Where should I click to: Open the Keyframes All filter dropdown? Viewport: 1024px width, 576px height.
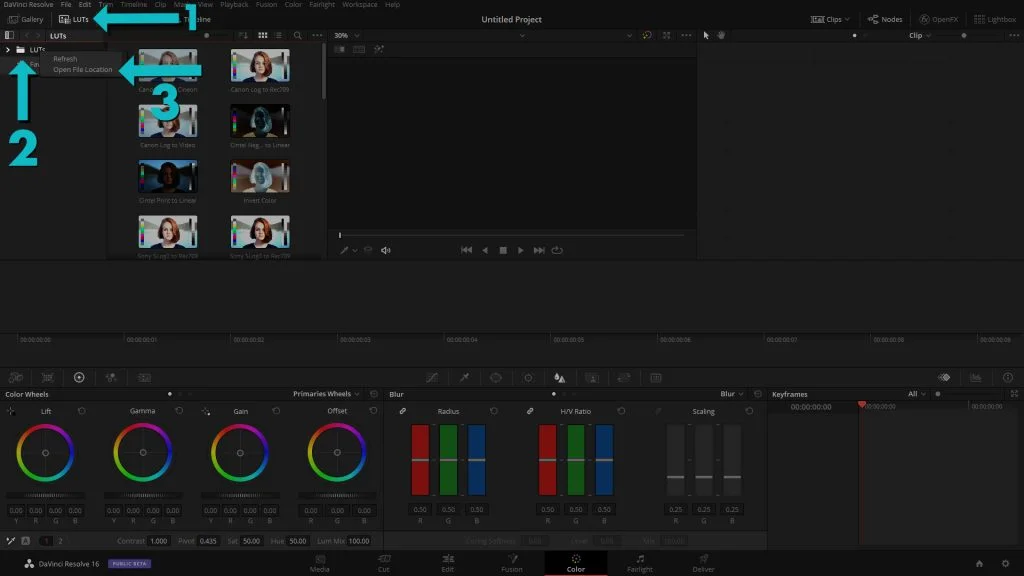coord(917,394)
